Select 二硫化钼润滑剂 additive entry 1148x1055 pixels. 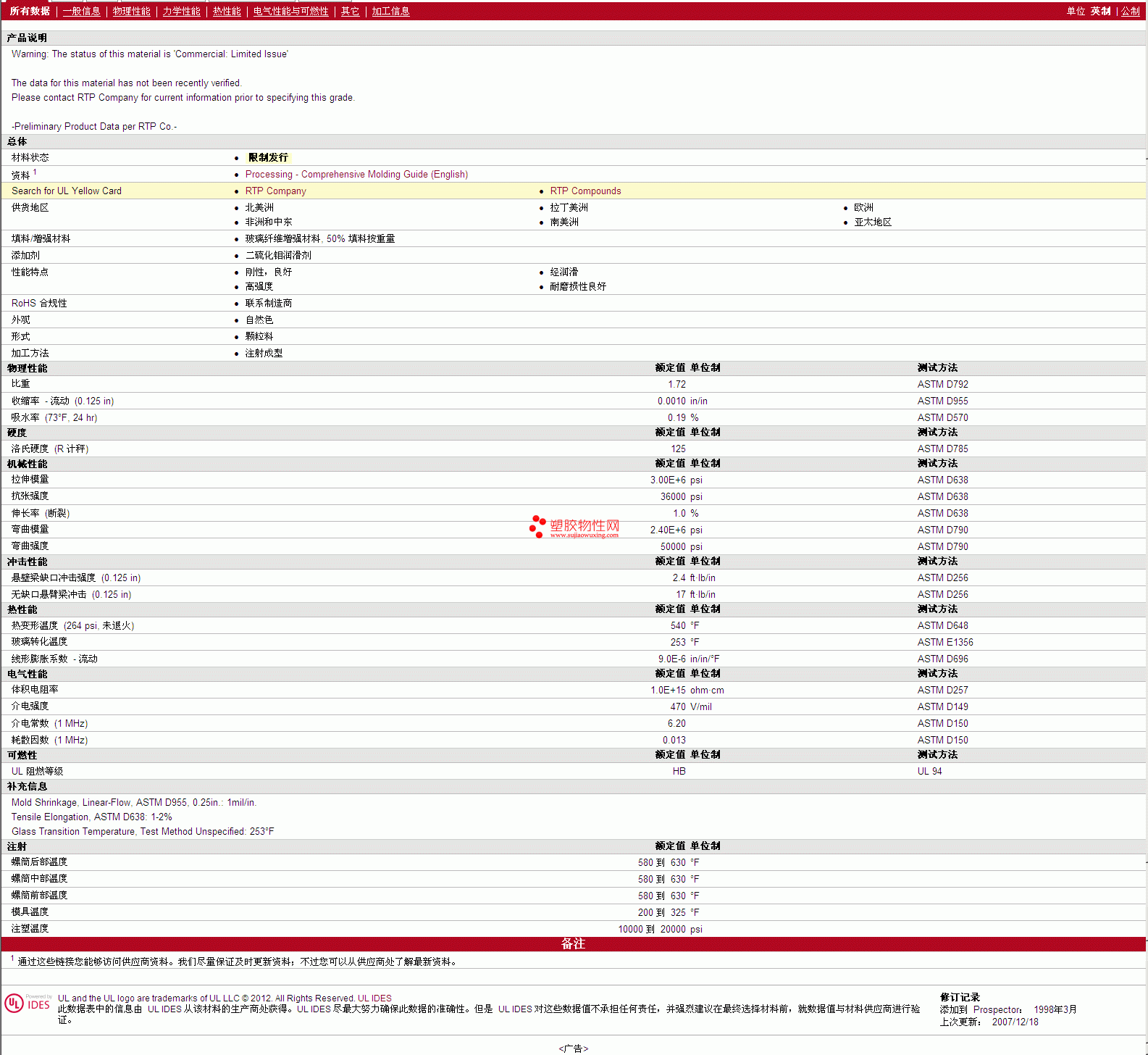278,255
